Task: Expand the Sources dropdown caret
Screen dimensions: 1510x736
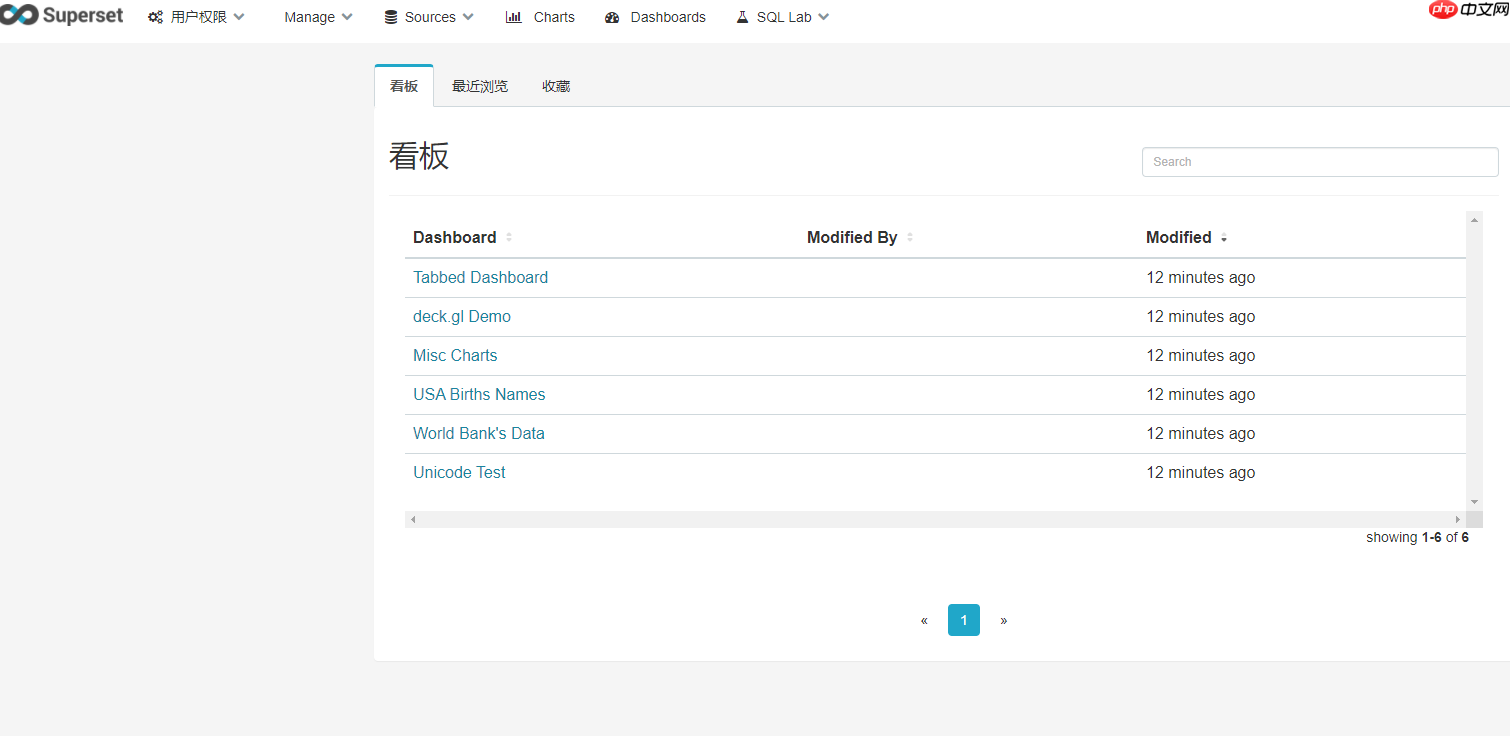Action: [x=468, y=17]
